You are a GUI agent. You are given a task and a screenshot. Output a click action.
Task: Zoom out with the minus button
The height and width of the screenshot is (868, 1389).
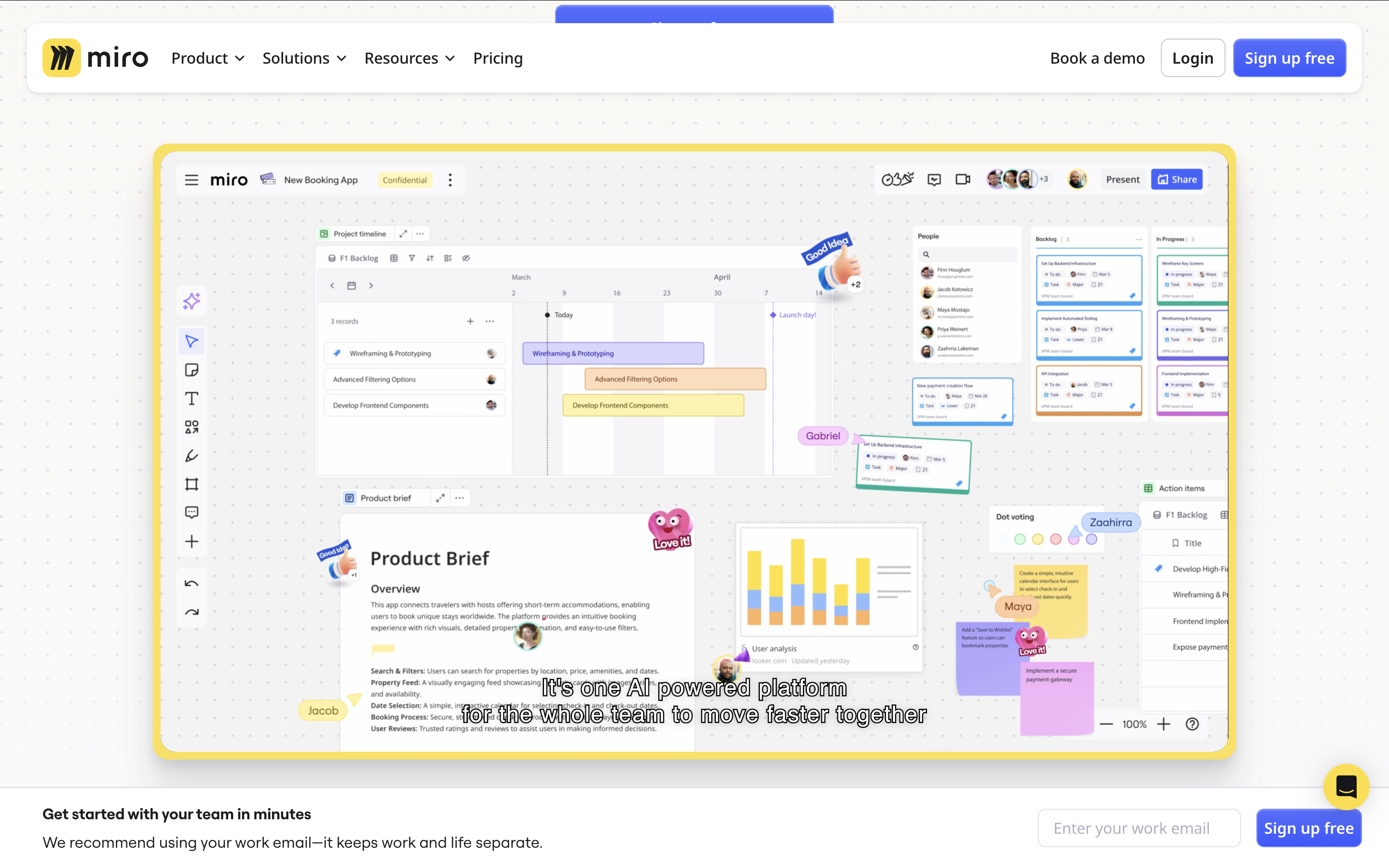(x=1106, y=724)
